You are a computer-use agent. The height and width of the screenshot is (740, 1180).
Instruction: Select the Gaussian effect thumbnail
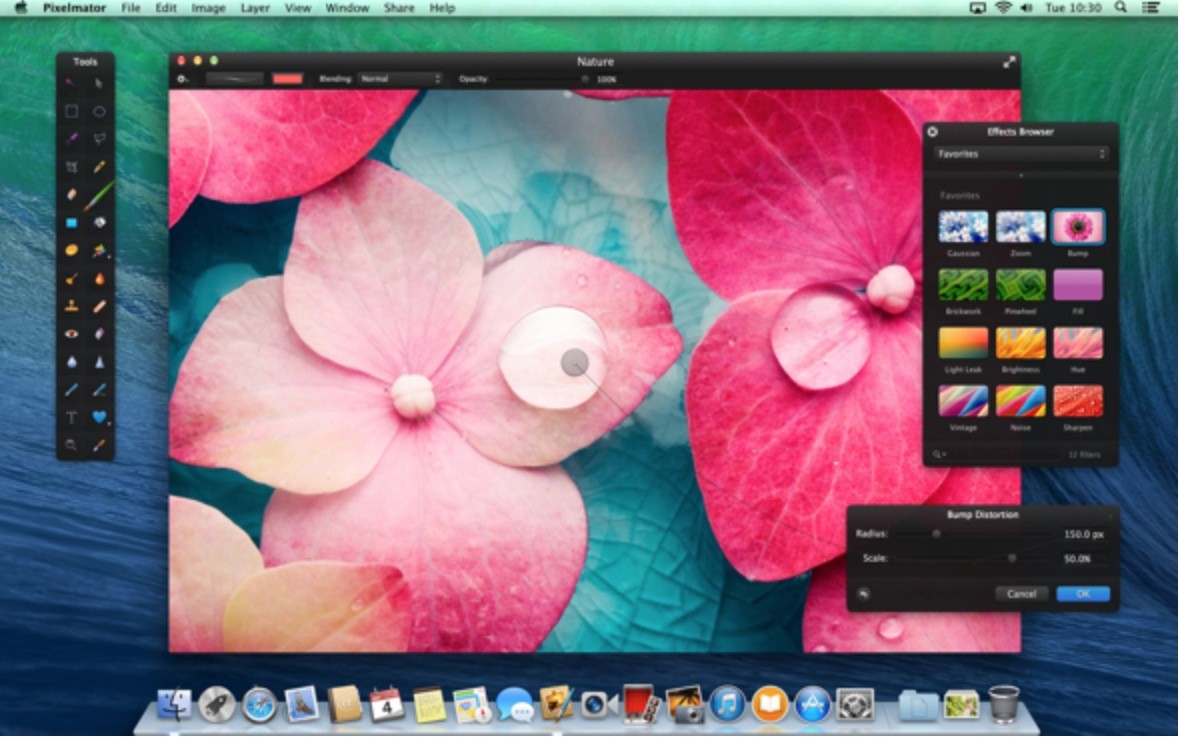(x=963, y=227)
